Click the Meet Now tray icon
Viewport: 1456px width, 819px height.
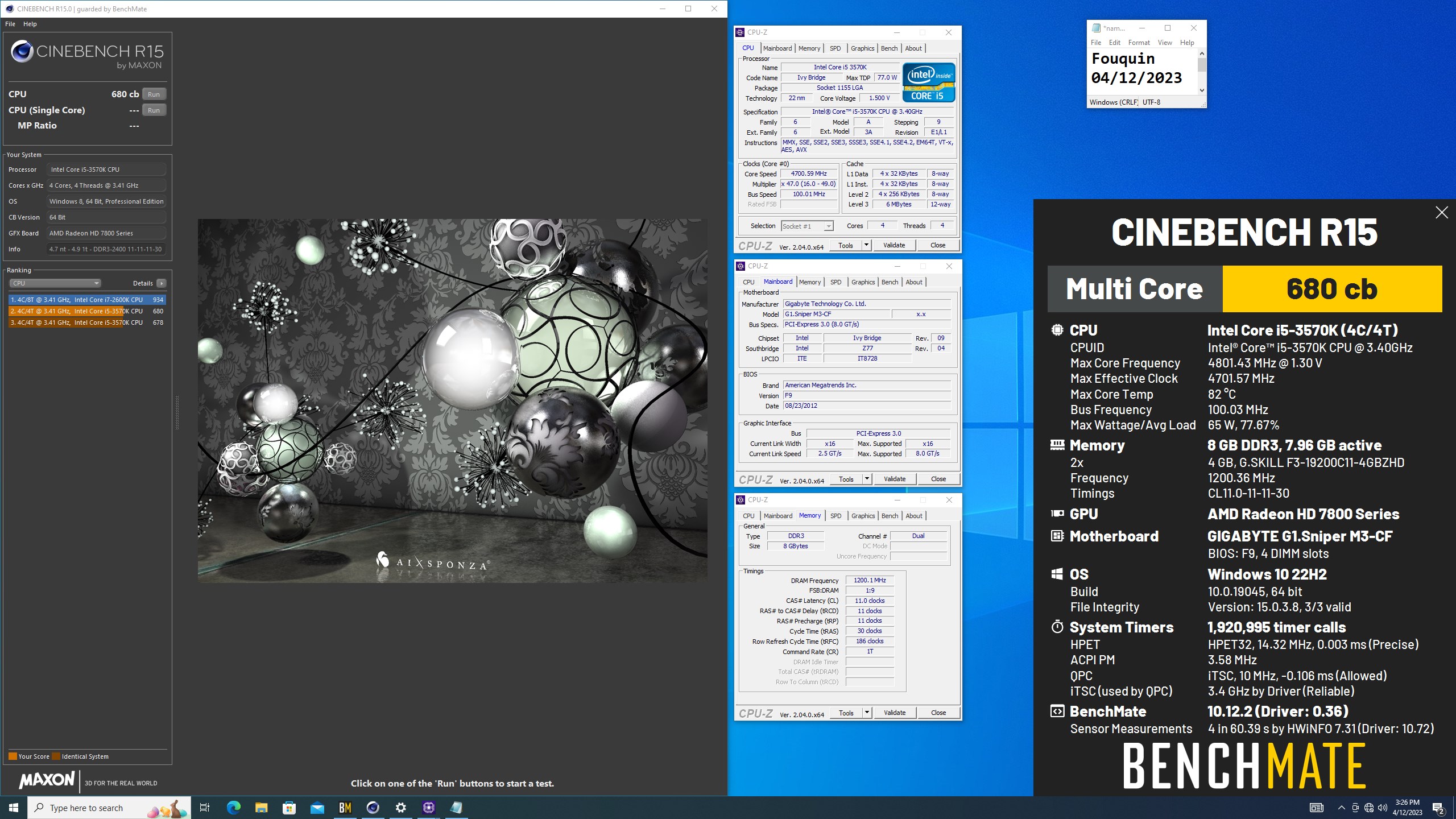click(1355, 808)
